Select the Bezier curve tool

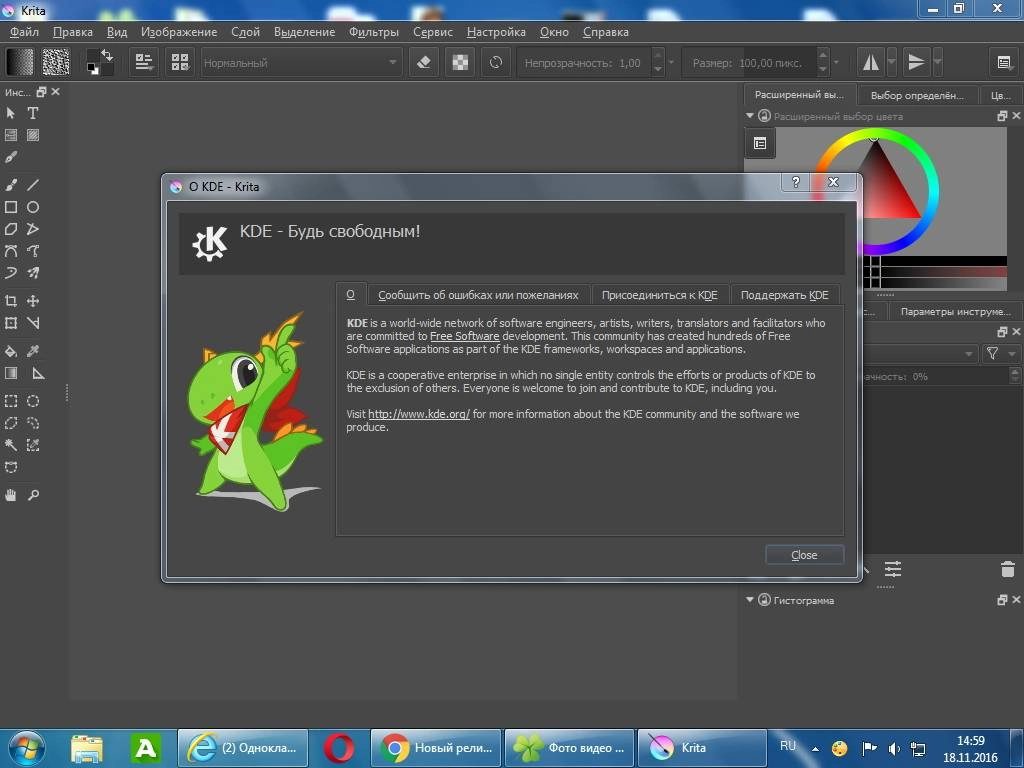[x=10, y=251]
